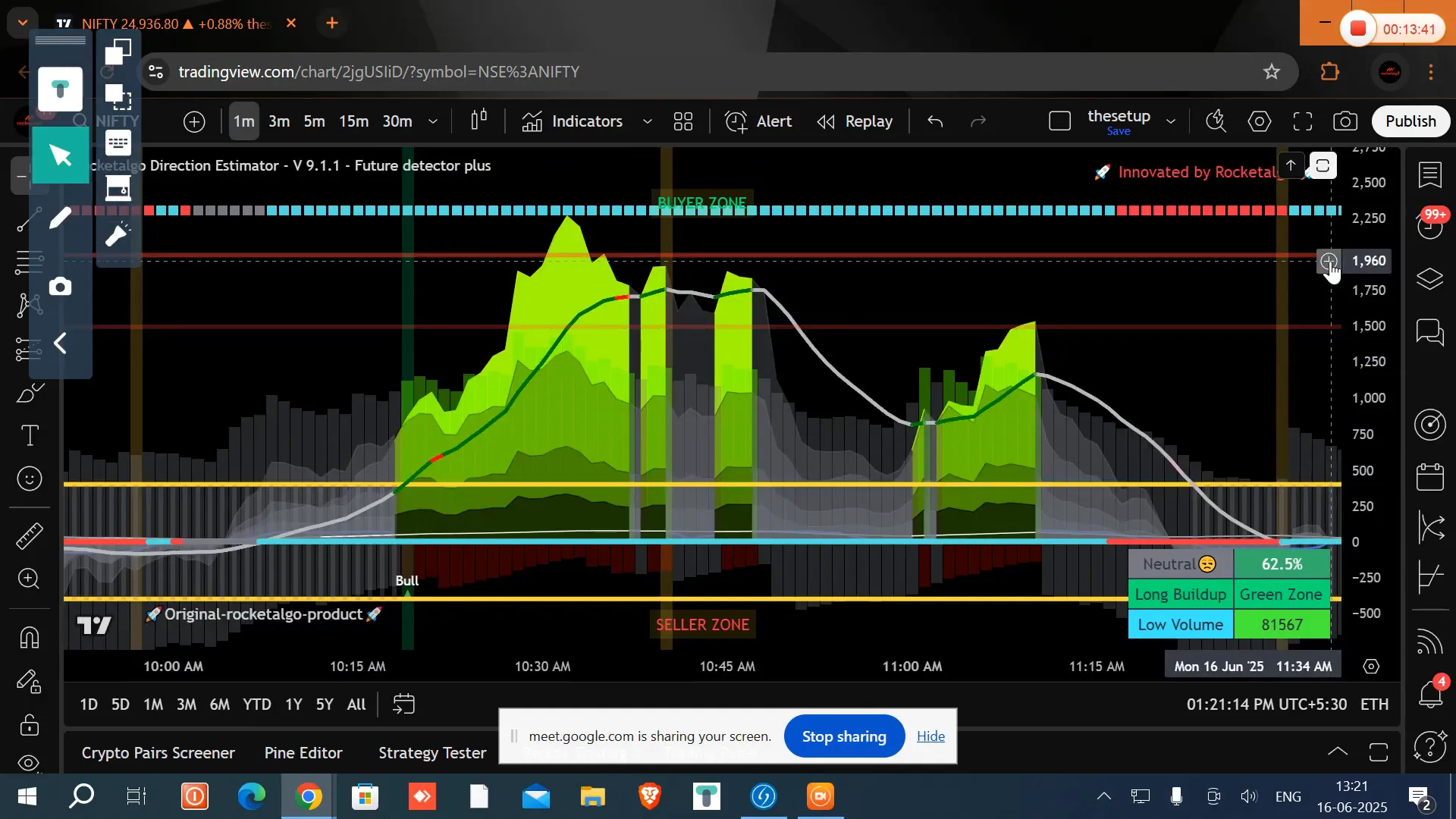This screenshot has height=819, width=1456.
Task: Enter fullscreen mode icon
Action: tap(1303, 121)
